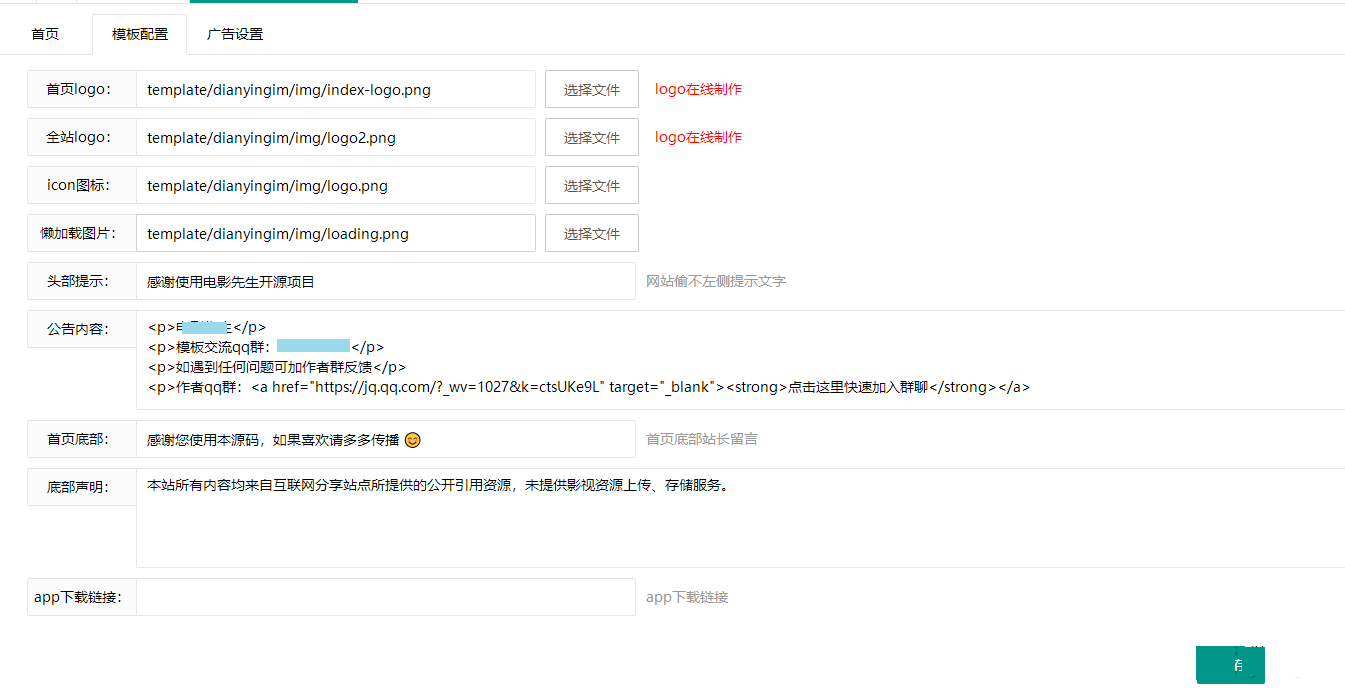Select the icon图标 path text field
The image size is (1345, 691).
tap(335, 185)
